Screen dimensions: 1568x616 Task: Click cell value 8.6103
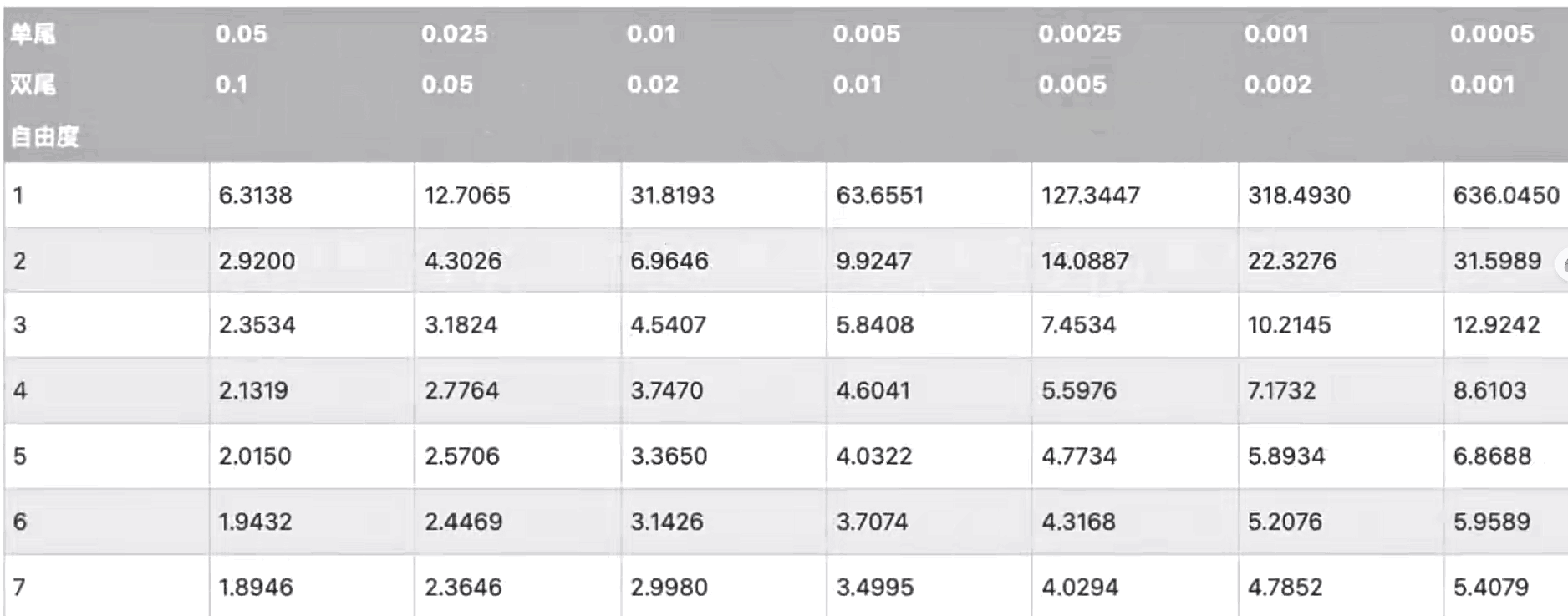[1490, 390]
